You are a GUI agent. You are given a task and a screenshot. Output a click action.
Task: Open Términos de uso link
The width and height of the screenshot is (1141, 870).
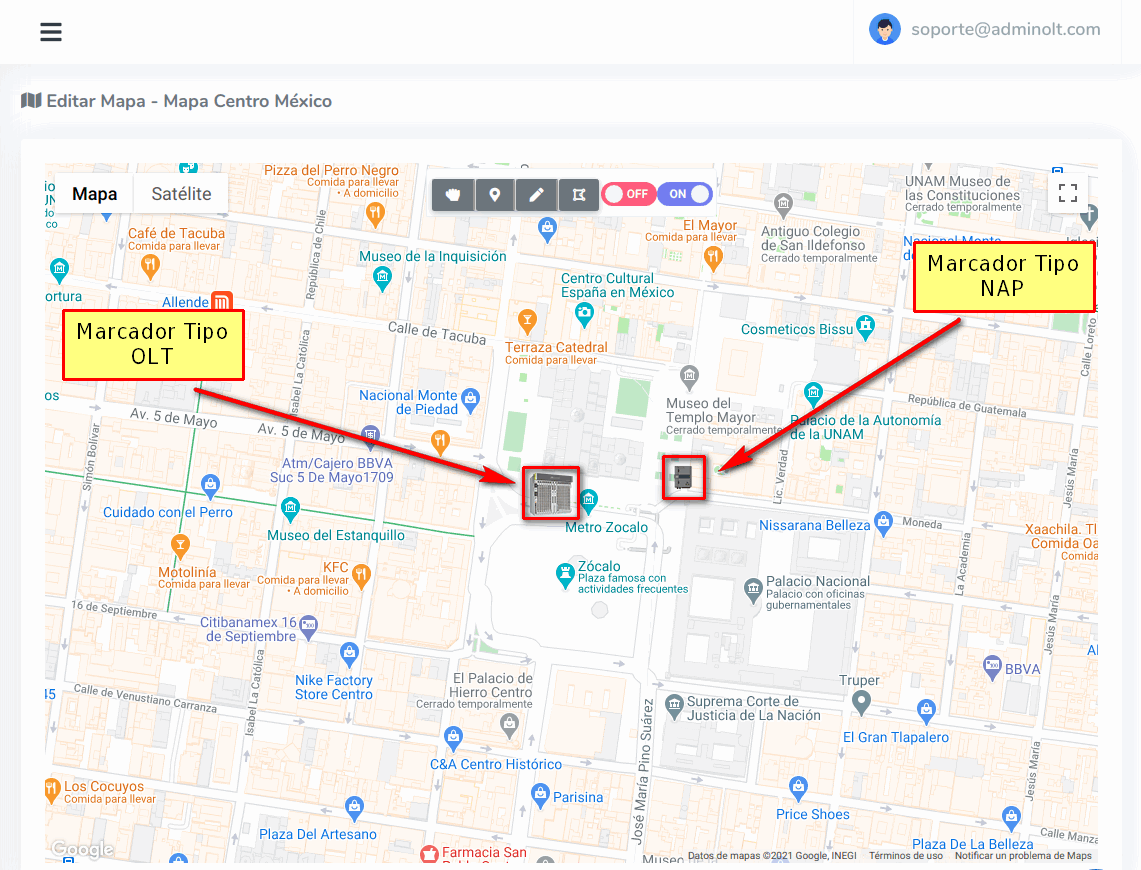(905, 856)
